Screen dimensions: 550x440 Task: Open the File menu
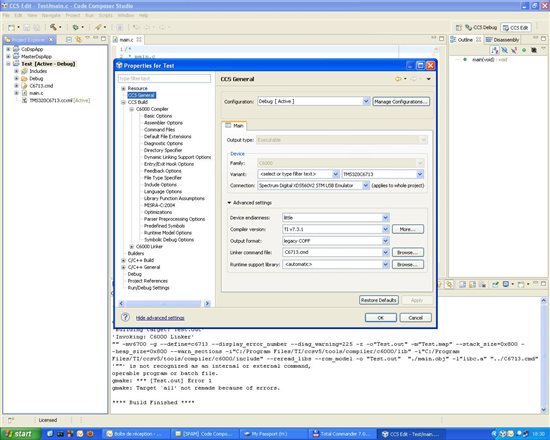6,15
